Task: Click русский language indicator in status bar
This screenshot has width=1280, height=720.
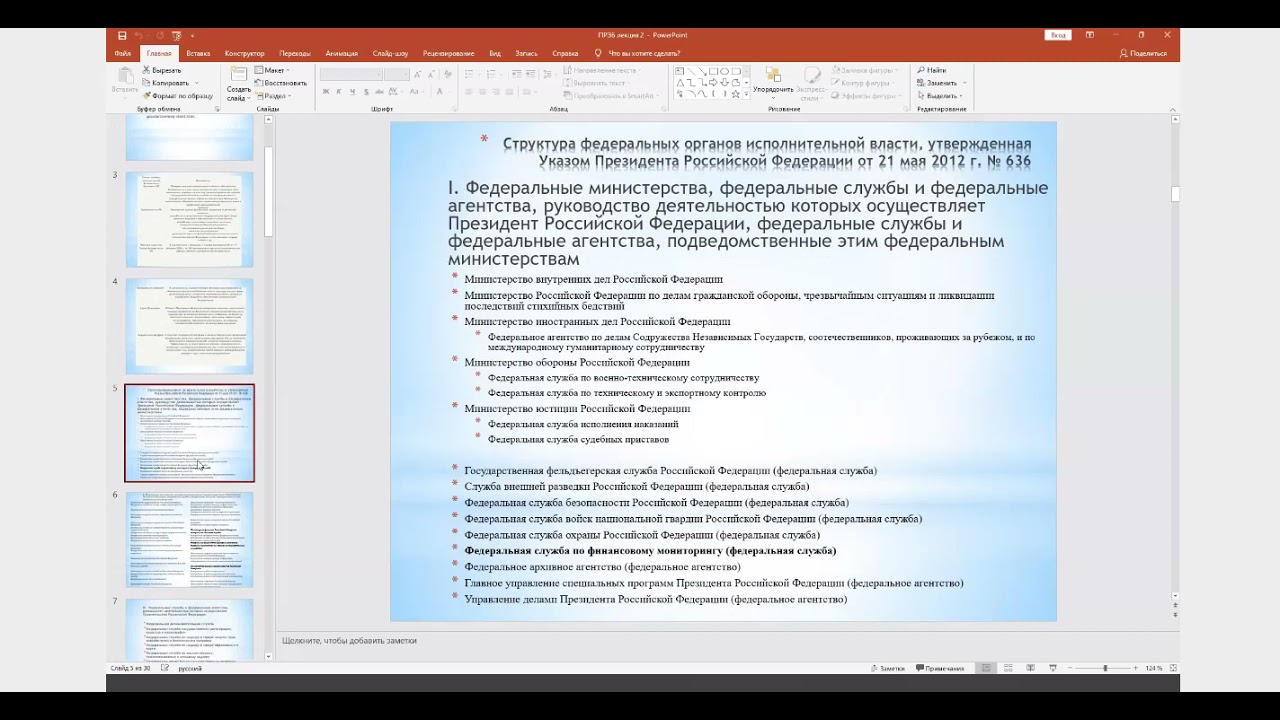Action: 190,668
